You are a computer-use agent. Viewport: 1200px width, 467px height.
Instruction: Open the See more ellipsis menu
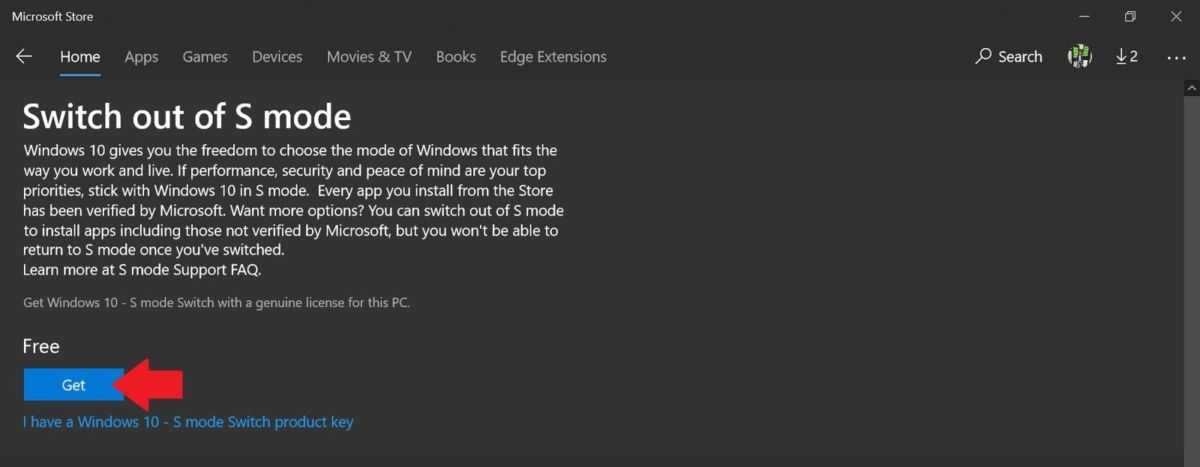[x=1176, y=57]
